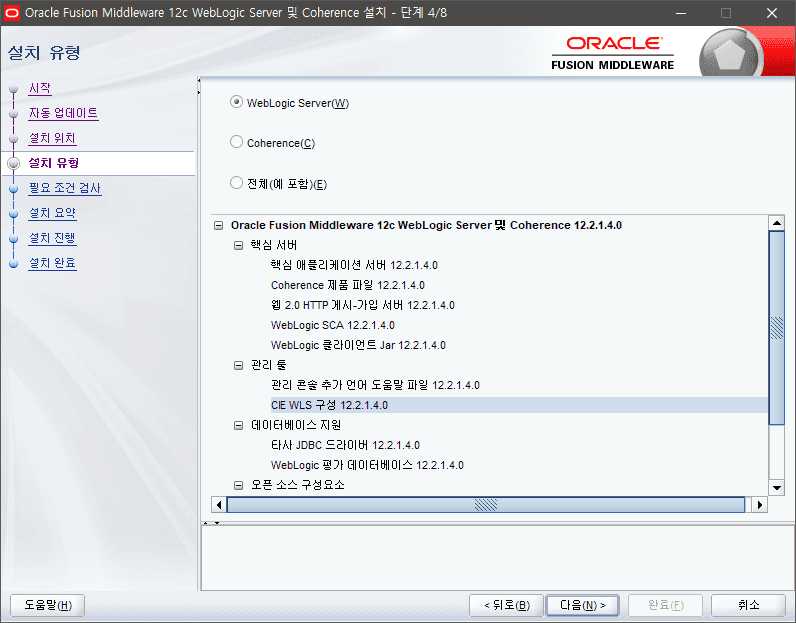Click the vertical scrollbar thumb
This screenshot has height=623, width=796.
pos(777,327)
